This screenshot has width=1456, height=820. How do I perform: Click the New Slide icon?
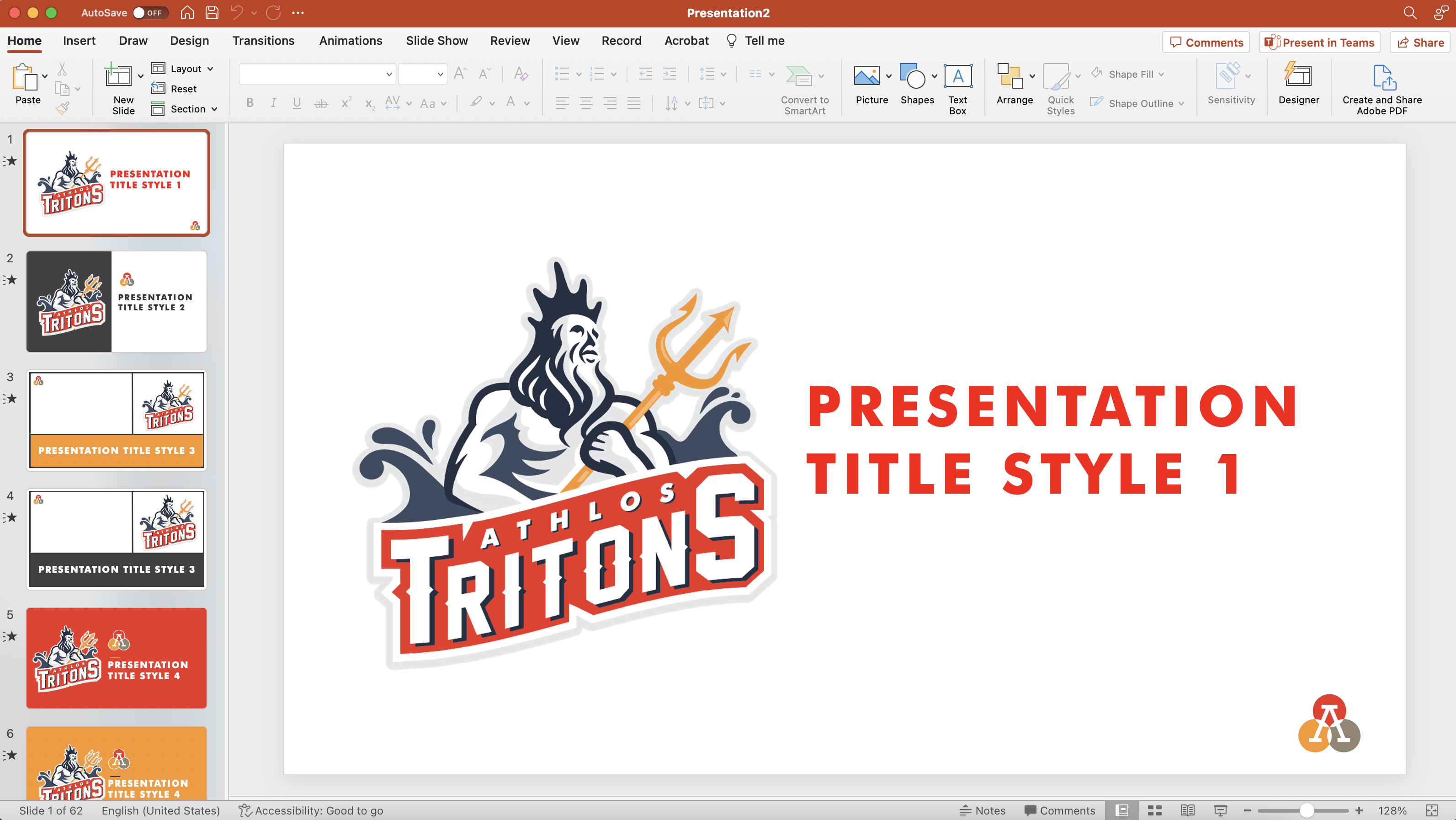click(x=118, y=76)
